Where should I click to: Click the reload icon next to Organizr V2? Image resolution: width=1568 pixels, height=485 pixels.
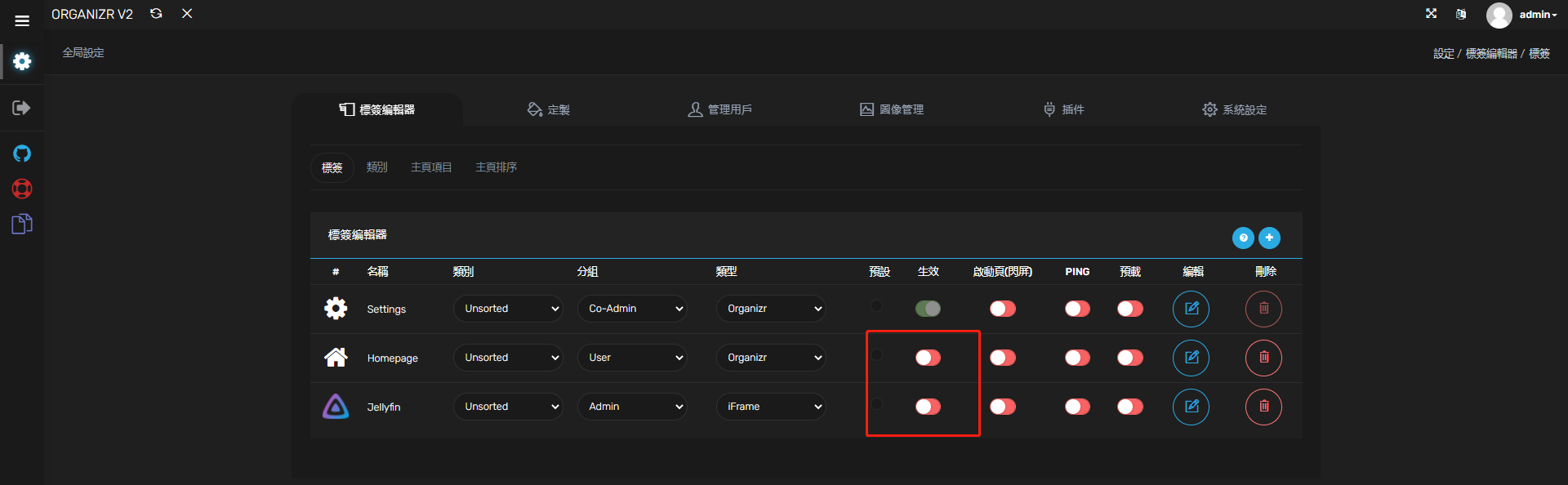[156, 14]
